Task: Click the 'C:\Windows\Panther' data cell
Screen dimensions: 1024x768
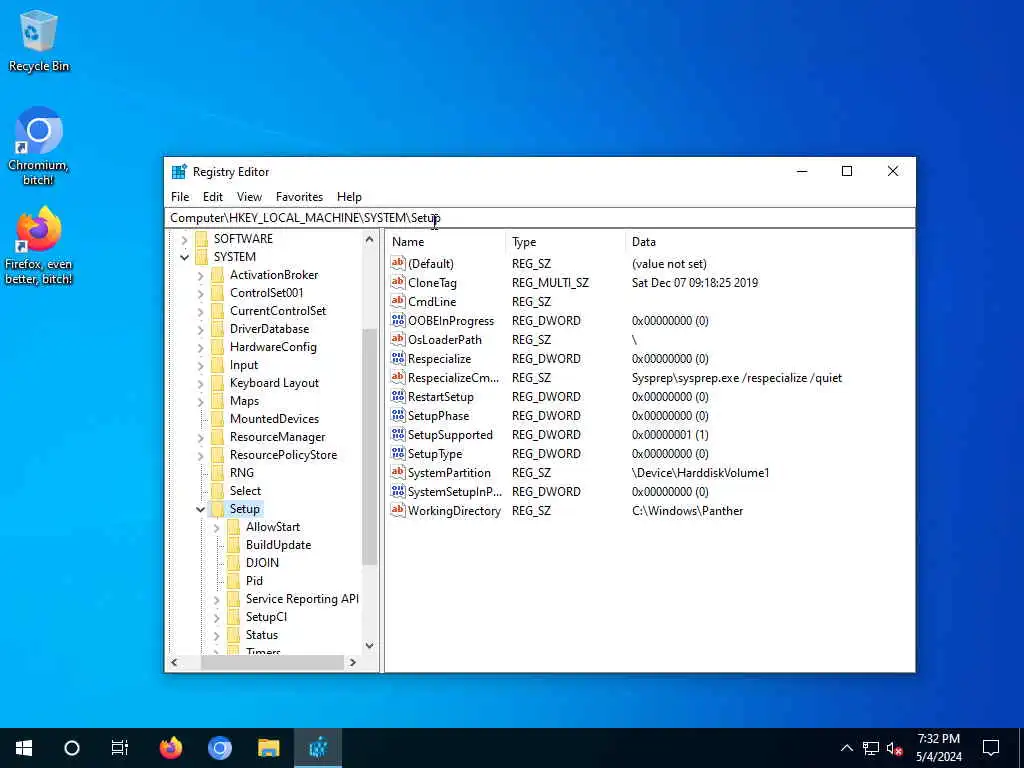Action: click(x=687, y=511)
